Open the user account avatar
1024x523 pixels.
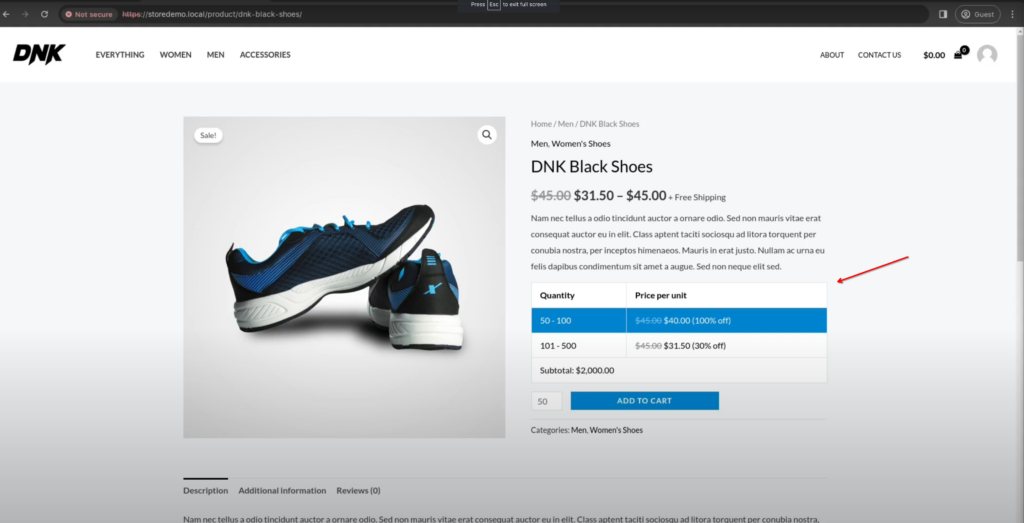[987, 55]
